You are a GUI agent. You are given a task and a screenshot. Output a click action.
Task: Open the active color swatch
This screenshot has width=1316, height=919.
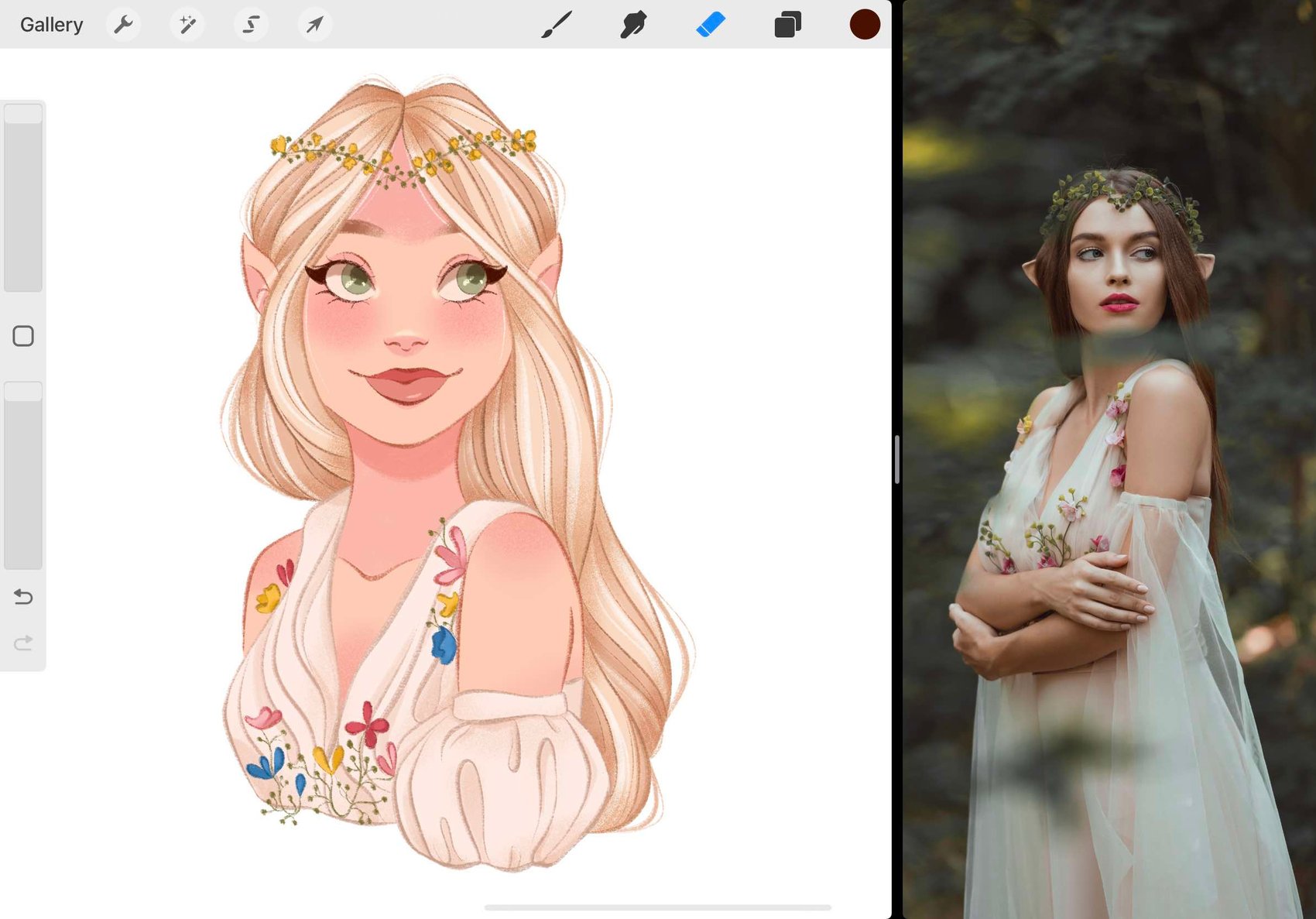pyautogui.click(x=865, y=24)
